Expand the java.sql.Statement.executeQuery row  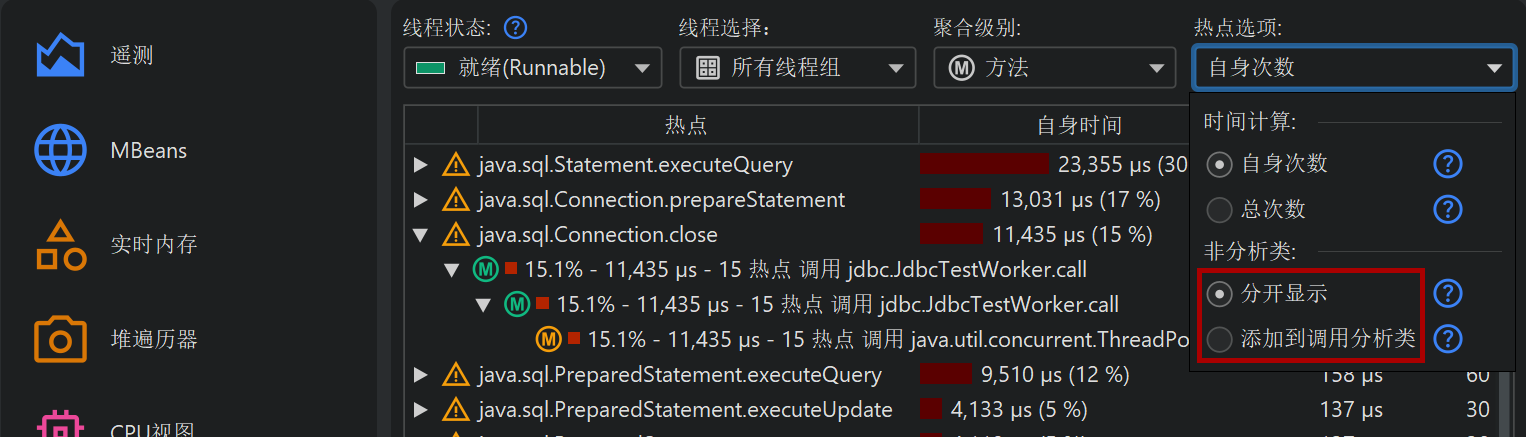[421, 165]
